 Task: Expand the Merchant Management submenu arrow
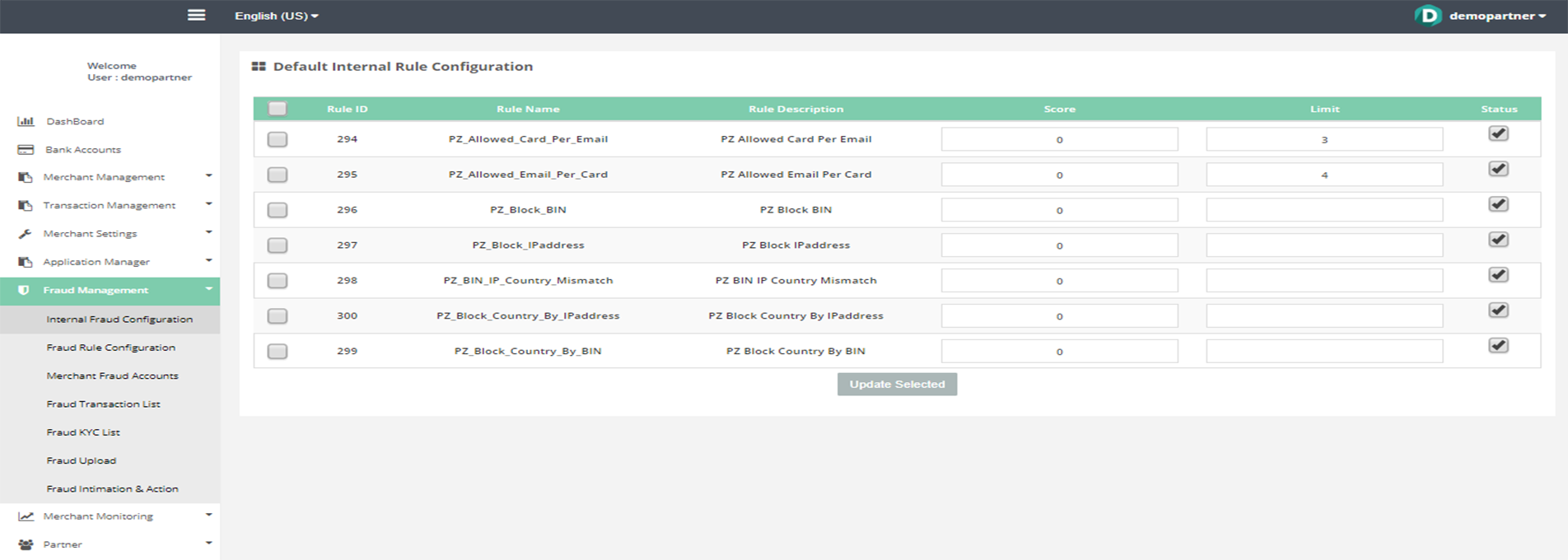(x=208, y=176)
